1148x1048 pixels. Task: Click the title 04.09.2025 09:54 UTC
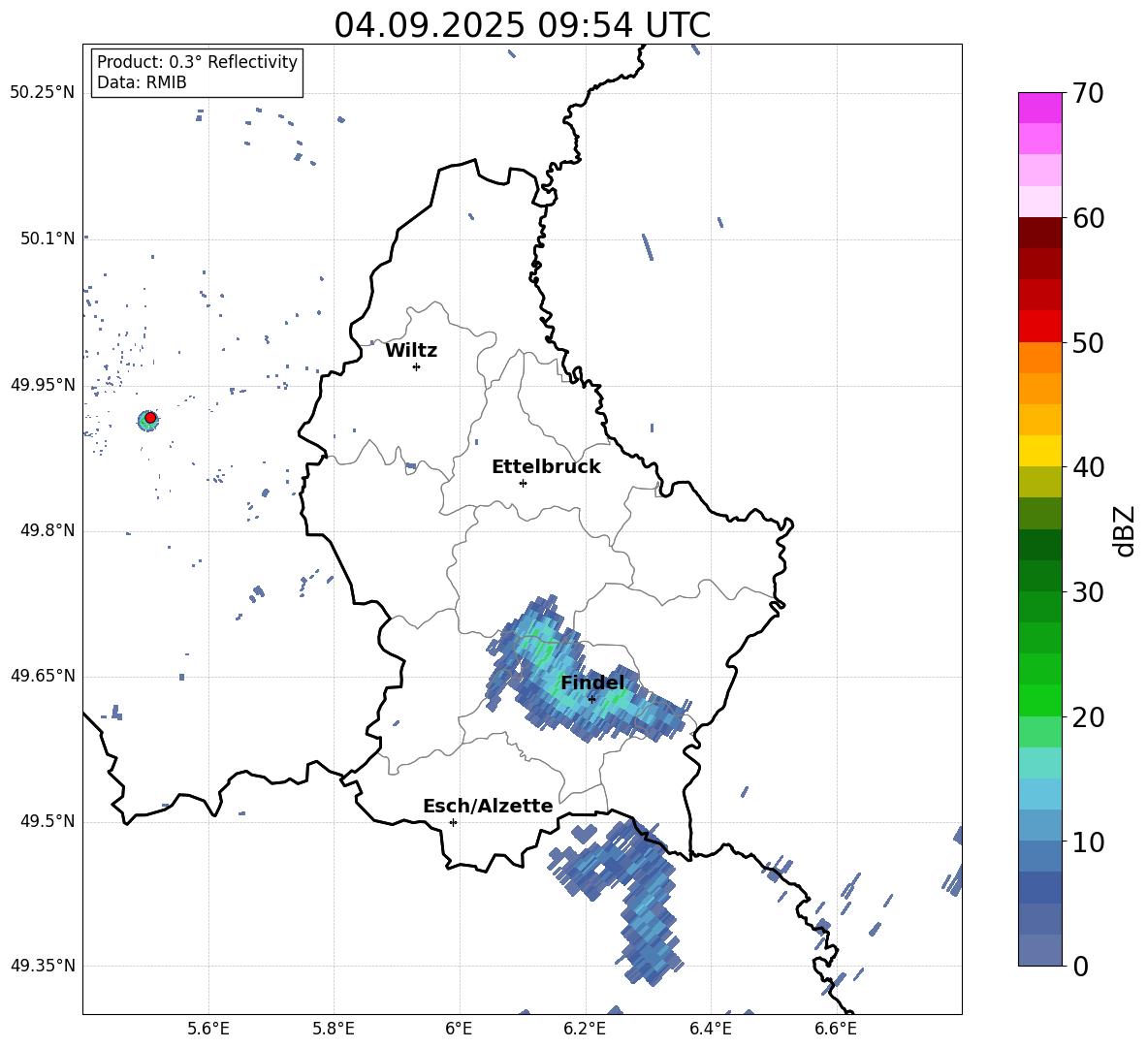(x=522, y=25)
